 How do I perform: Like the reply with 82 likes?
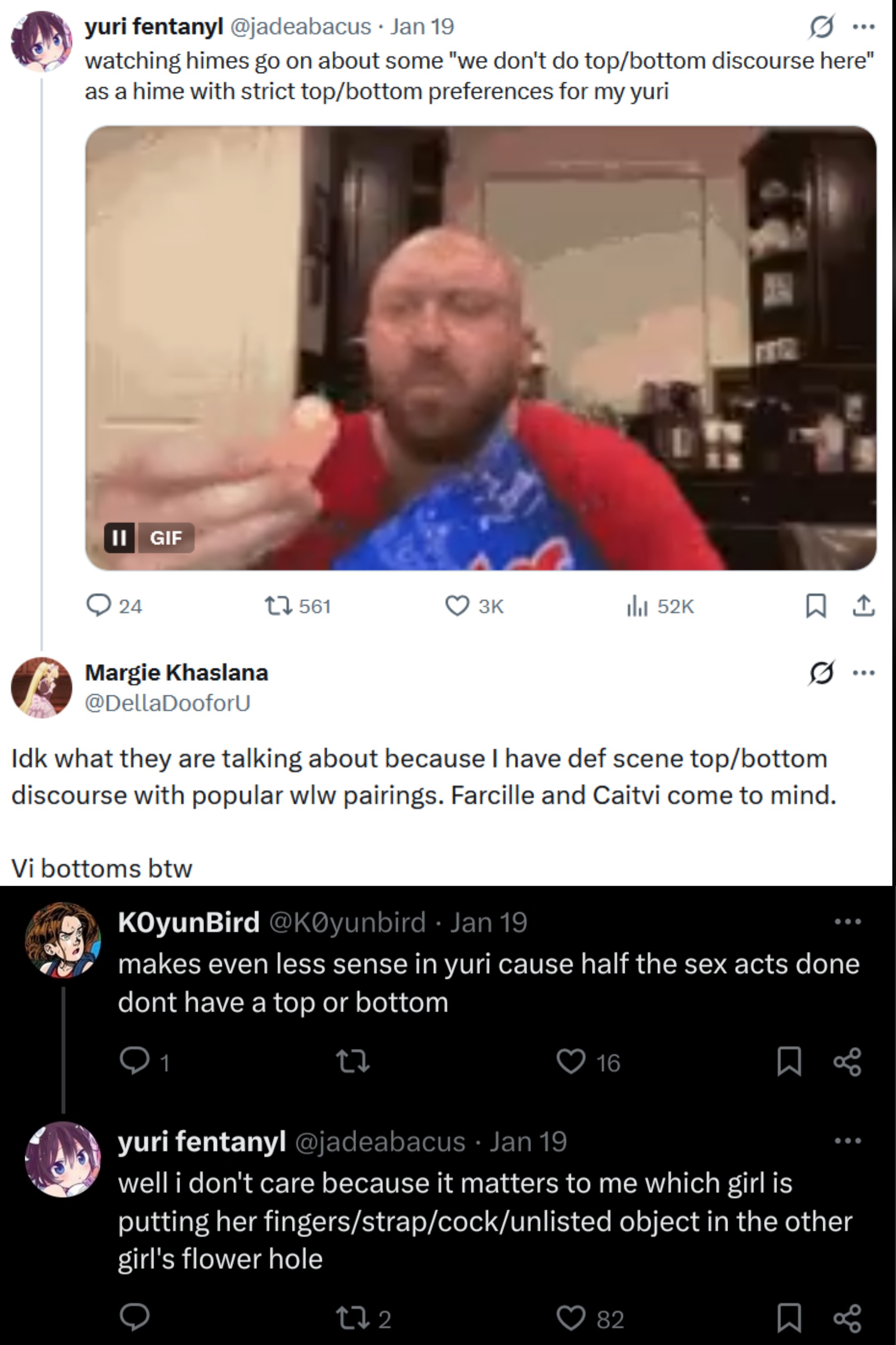pos(571,1318)
